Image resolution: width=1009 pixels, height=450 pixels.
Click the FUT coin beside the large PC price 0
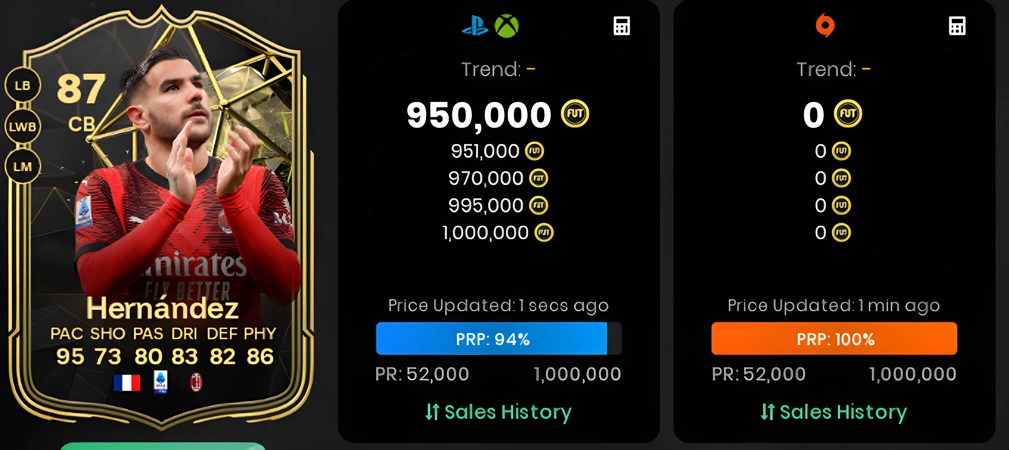coord(847,114)
